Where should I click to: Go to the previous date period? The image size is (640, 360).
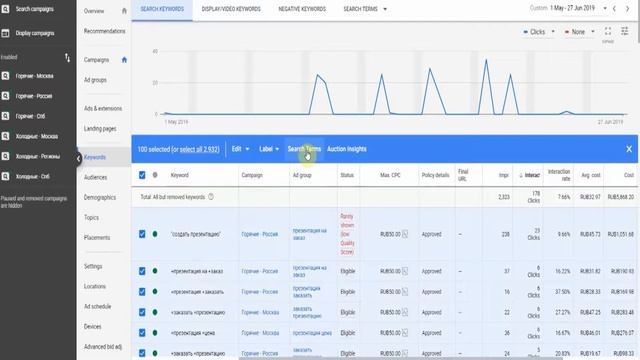(614, 9)
